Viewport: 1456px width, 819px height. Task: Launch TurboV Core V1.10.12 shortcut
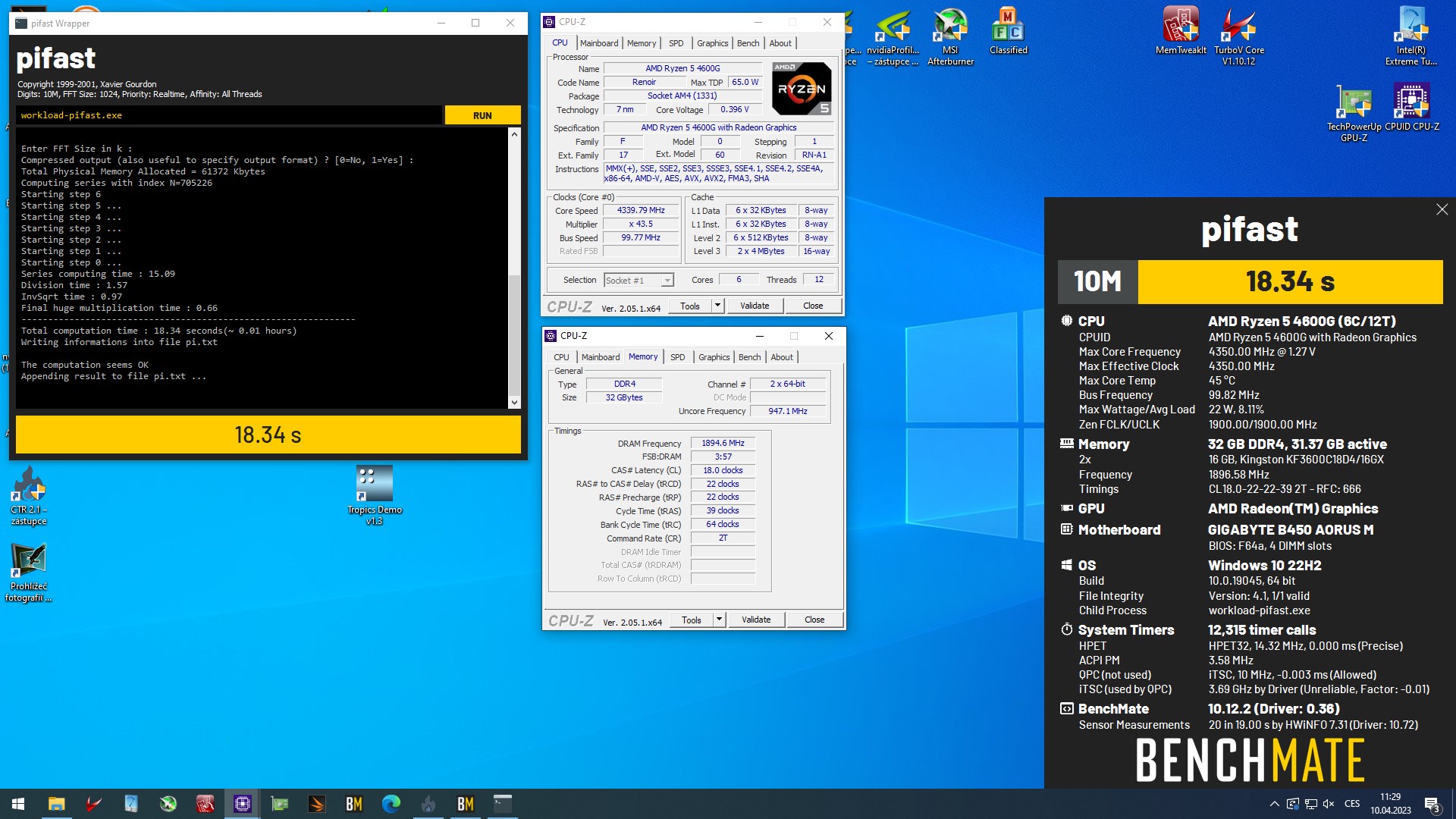tap(1238, 36)
